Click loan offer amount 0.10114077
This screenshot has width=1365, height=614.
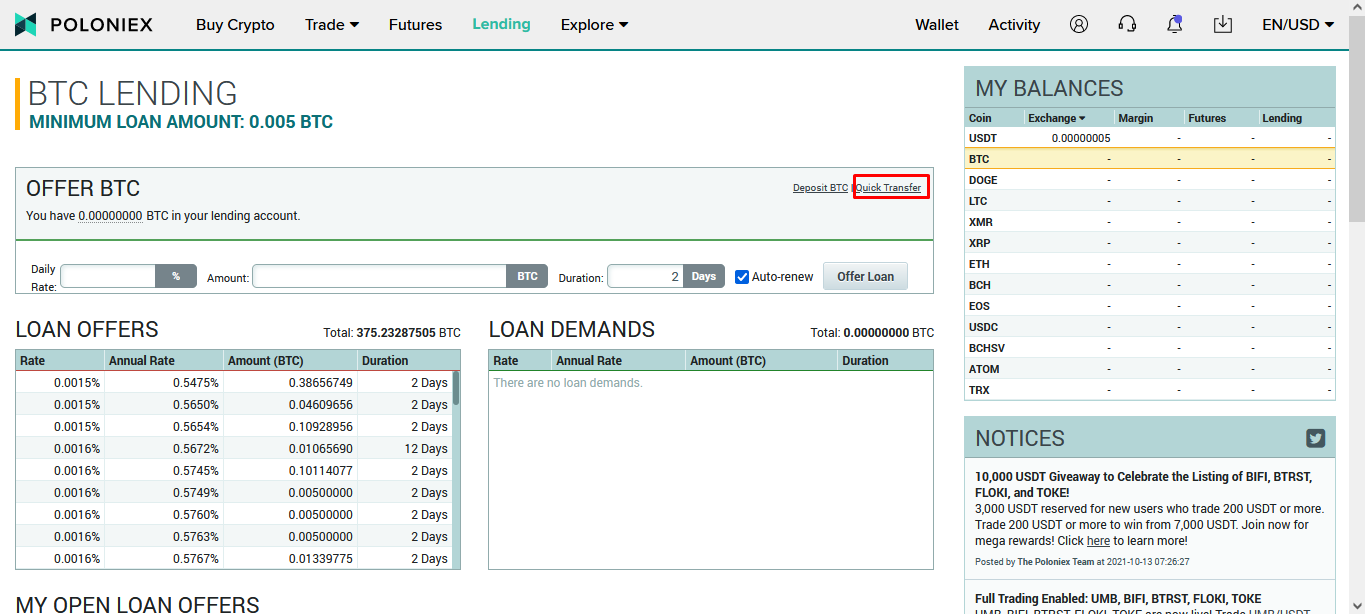pyautogui.click(x=321, y=471)
